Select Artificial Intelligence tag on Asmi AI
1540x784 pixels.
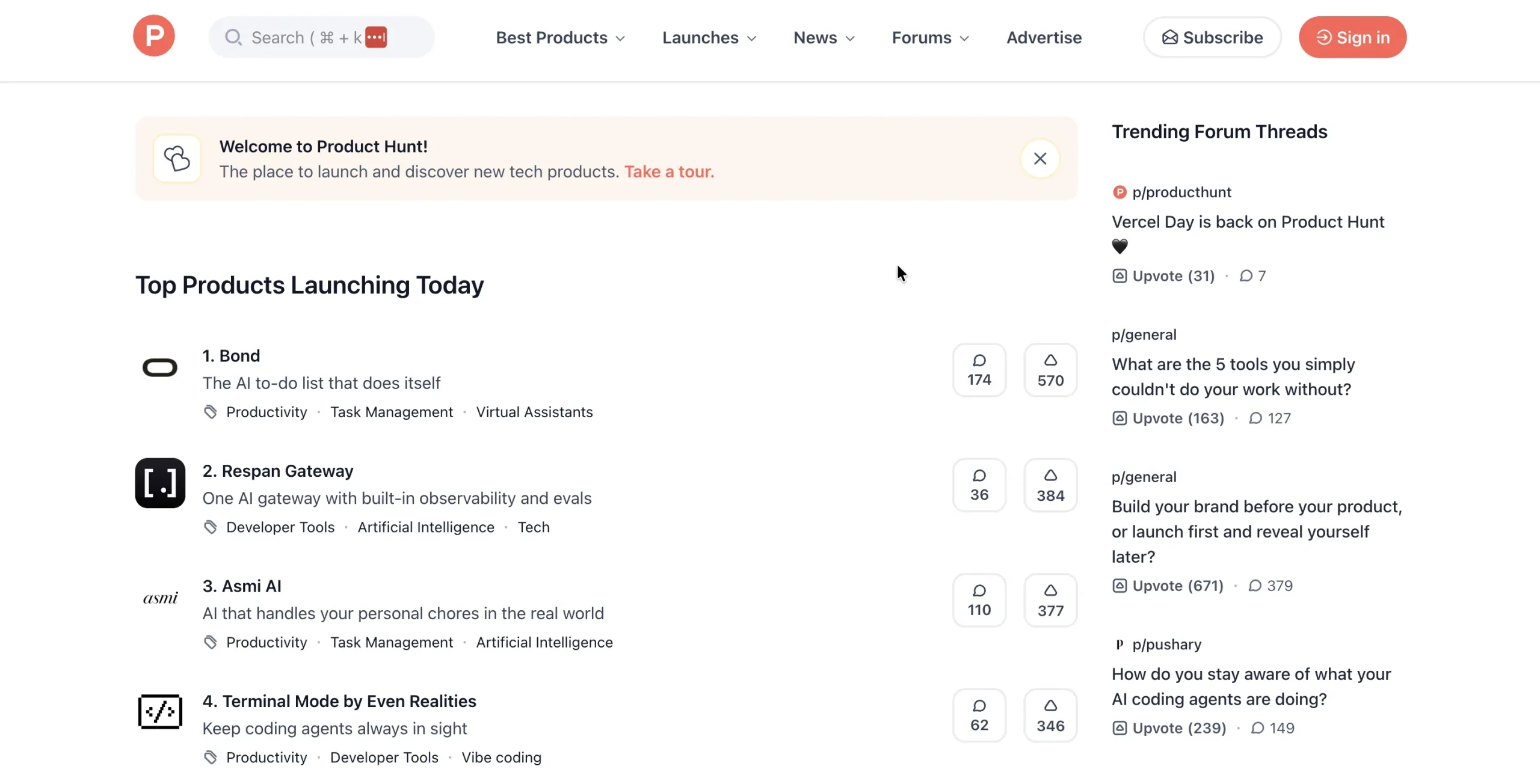(x=544, y=642)
